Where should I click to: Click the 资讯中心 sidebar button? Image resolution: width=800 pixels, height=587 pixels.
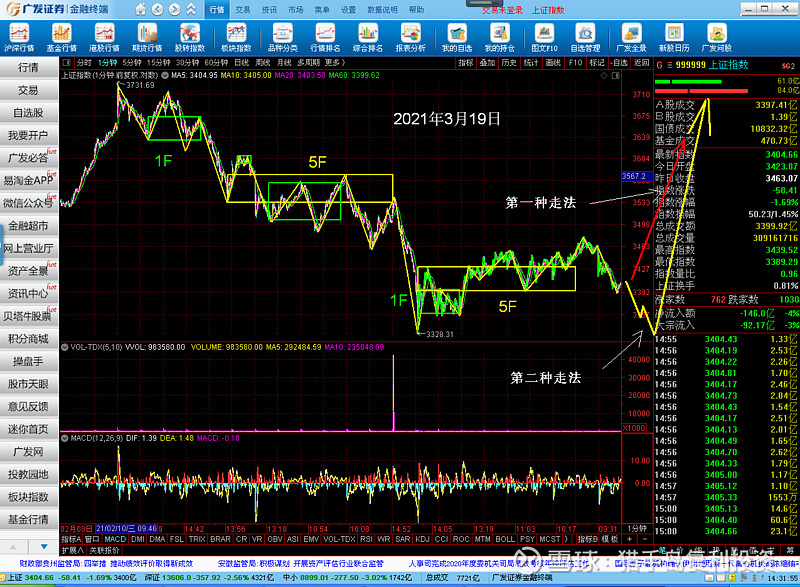[x=29, y=293]
